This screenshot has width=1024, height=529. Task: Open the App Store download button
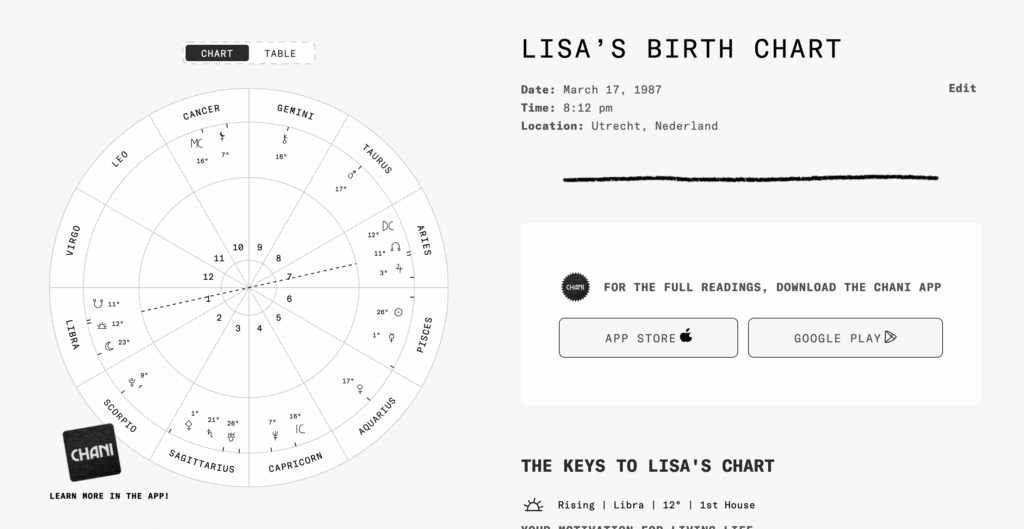648,338
